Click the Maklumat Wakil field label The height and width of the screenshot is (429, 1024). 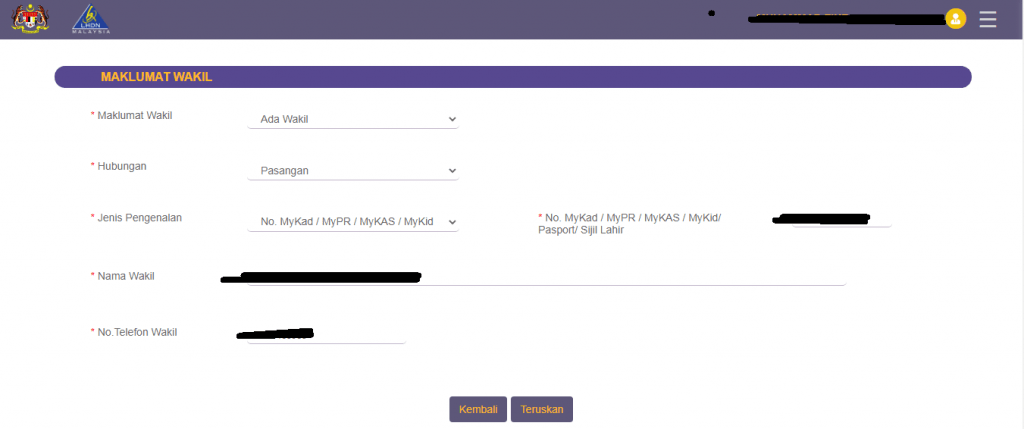134,115
